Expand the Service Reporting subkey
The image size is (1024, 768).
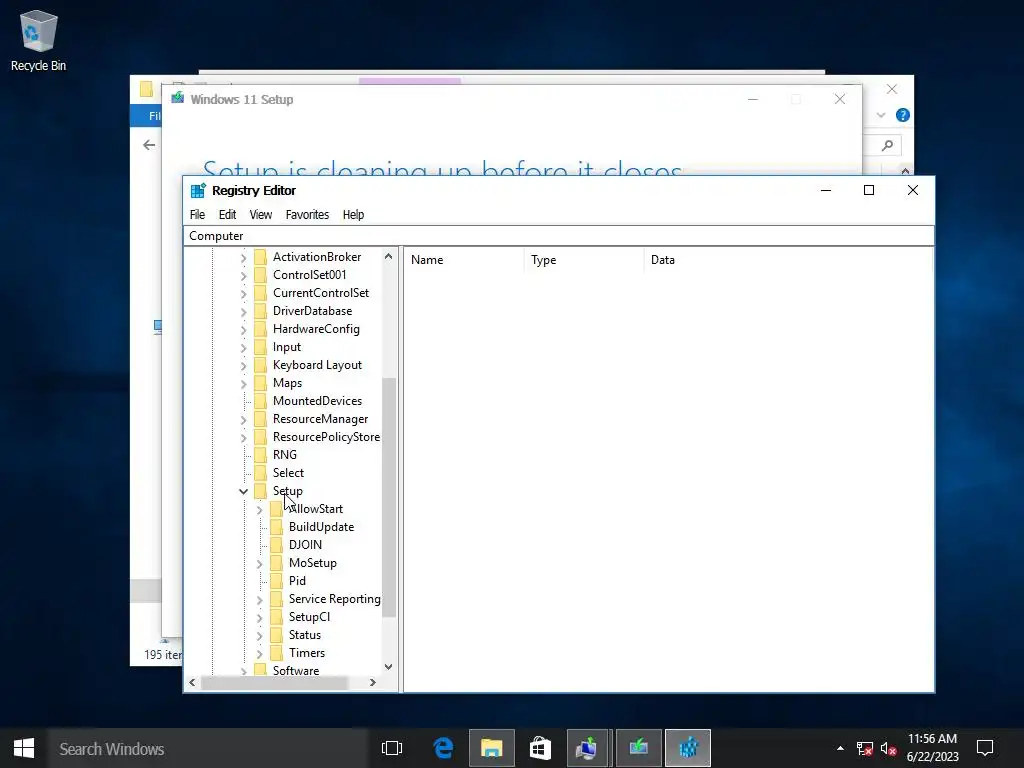tap(259, 600)
